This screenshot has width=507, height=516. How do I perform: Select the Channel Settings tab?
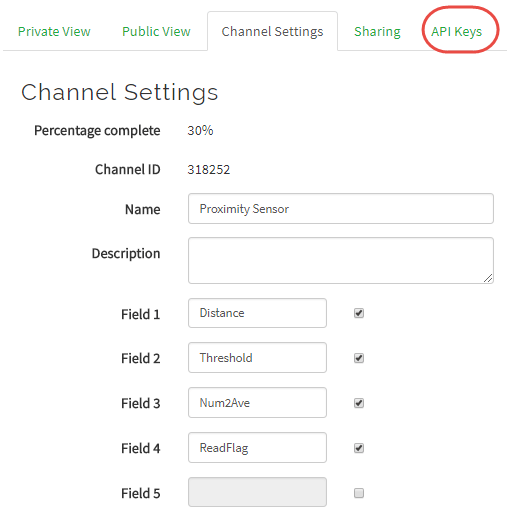point(272,32)
